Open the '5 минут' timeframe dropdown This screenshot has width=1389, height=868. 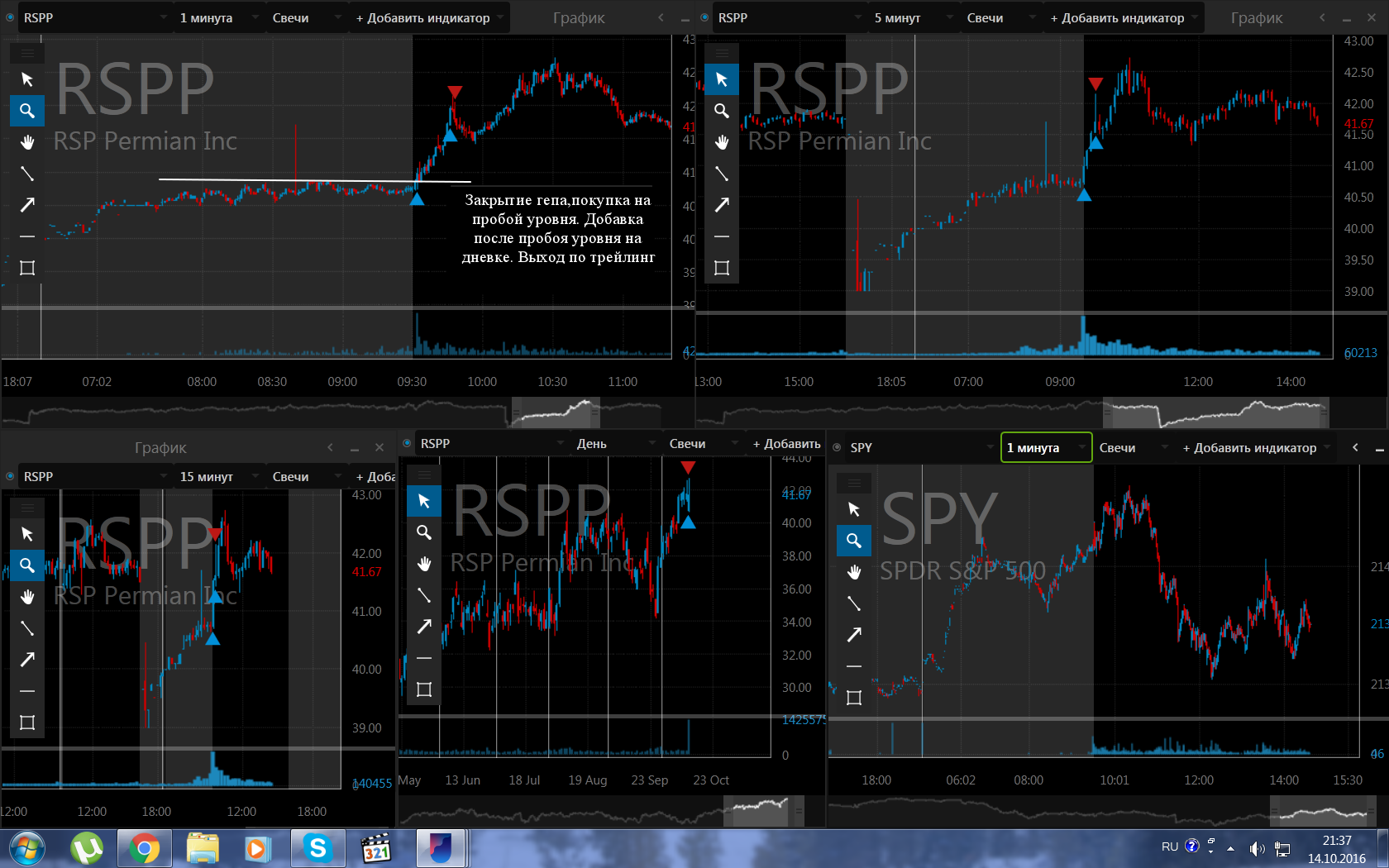click(x=913, y=17)
